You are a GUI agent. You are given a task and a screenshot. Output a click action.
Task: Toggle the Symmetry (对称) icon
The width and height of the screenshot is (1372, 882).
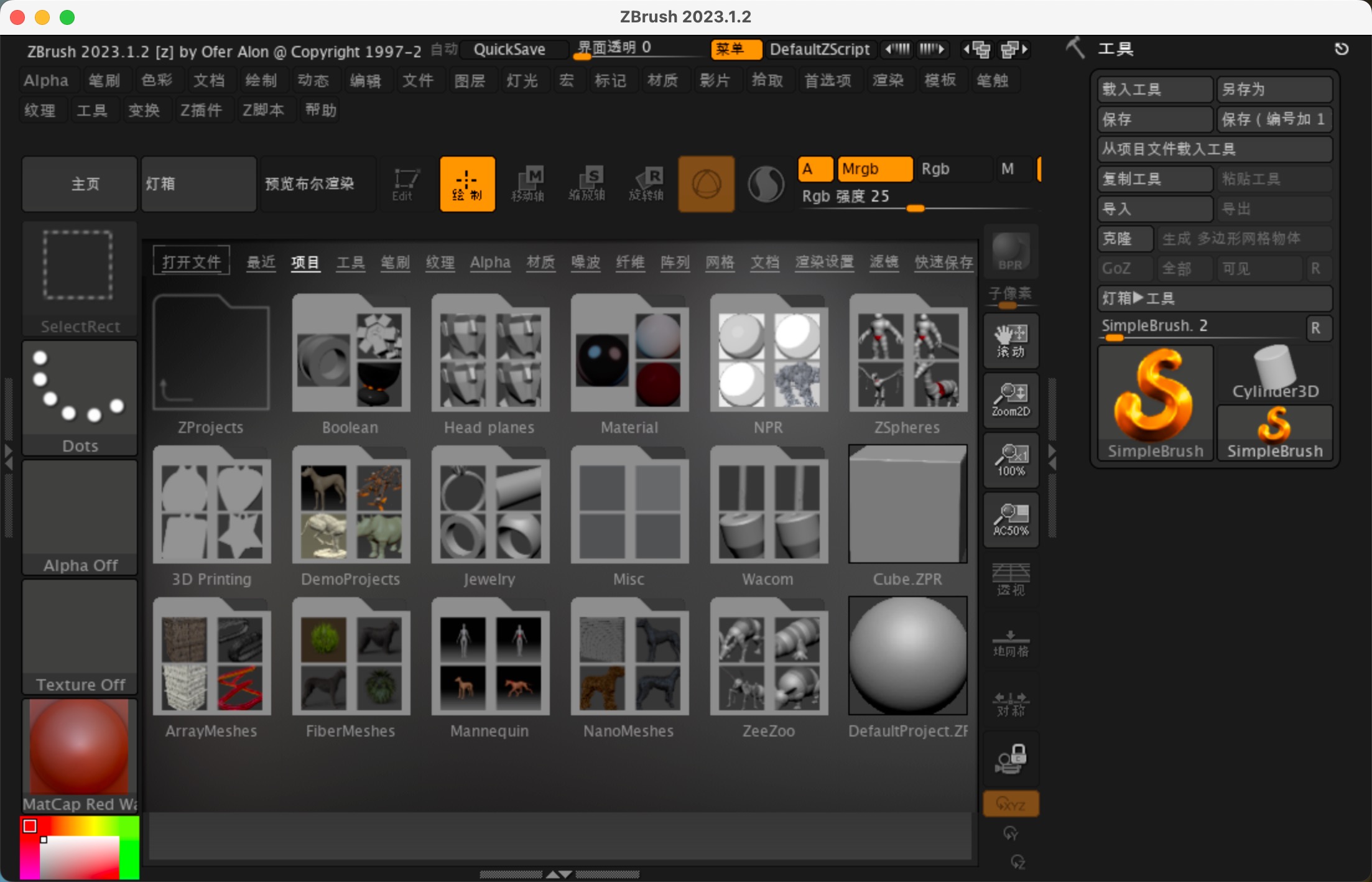pyautogui.click(x=1011, y=703)
